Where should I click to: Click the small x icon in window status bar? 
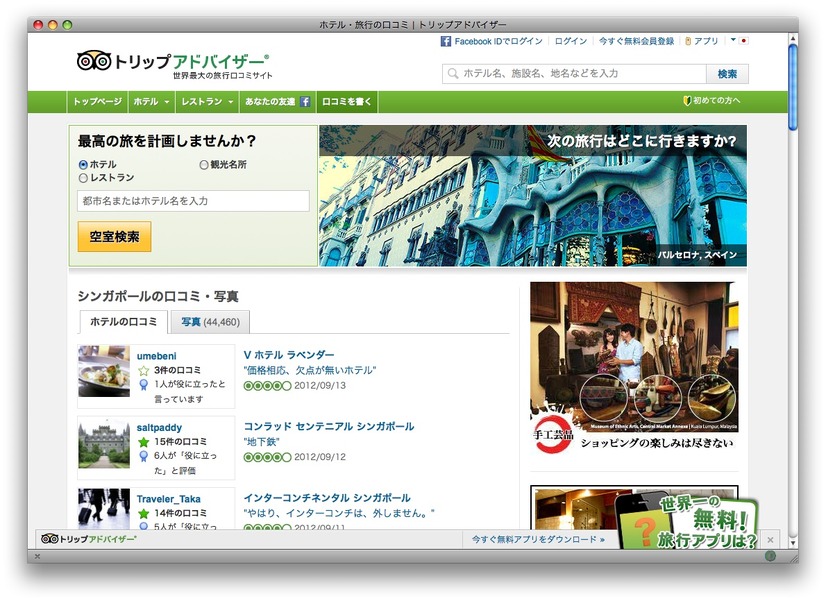tap(37, 556)
